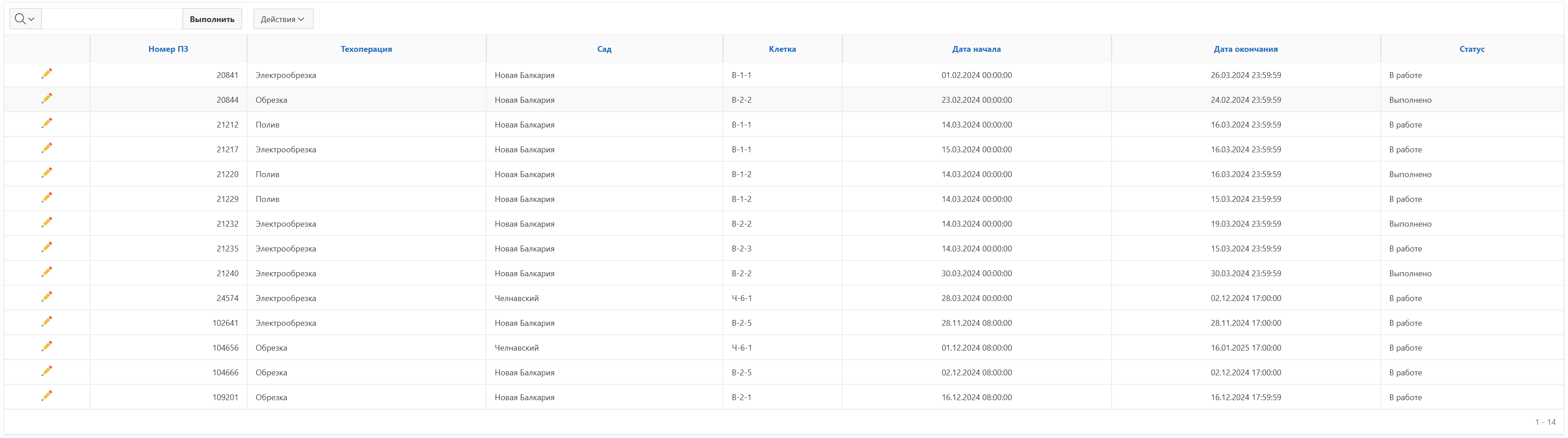Viewport: 1568px width, 438px height.
Task: Click cell Ч-6-1 in row 104656
Action: point(741,348)
